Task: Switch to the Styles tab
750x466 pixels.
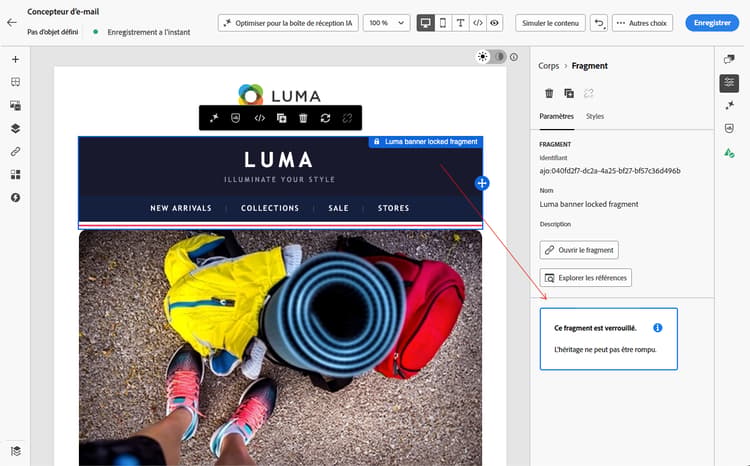Action: pyautogui.click(x=595, y=116)
